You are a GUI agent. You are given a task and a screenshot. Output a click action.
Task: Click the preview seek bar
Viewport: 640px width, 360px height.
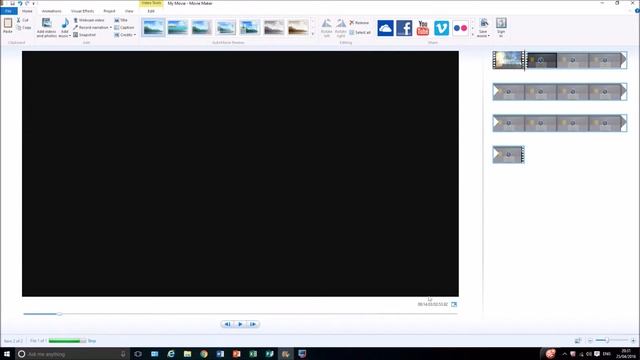coord(240,314)
